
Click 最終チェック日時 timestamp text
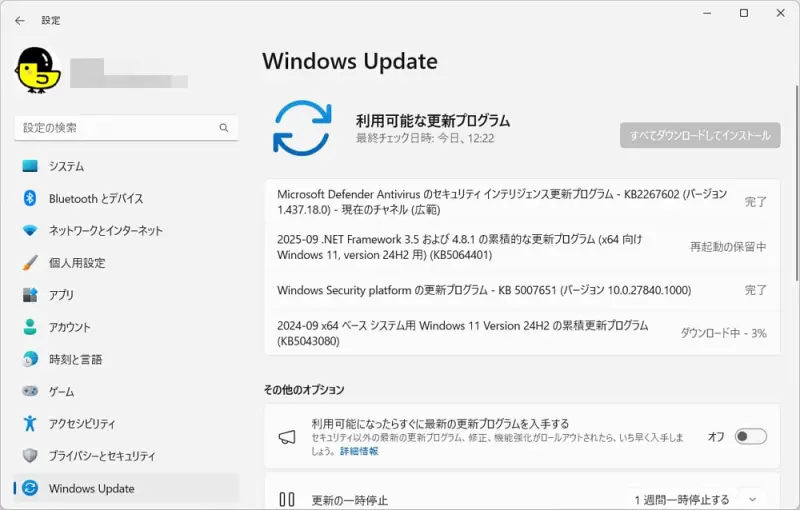[425, 138]
